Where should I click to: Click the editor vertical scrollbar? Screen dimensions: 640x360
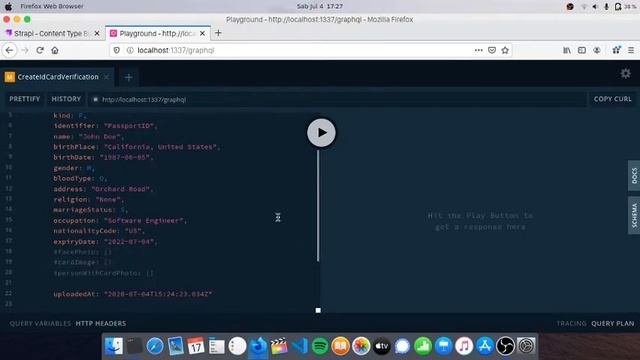tap(318, 206)
